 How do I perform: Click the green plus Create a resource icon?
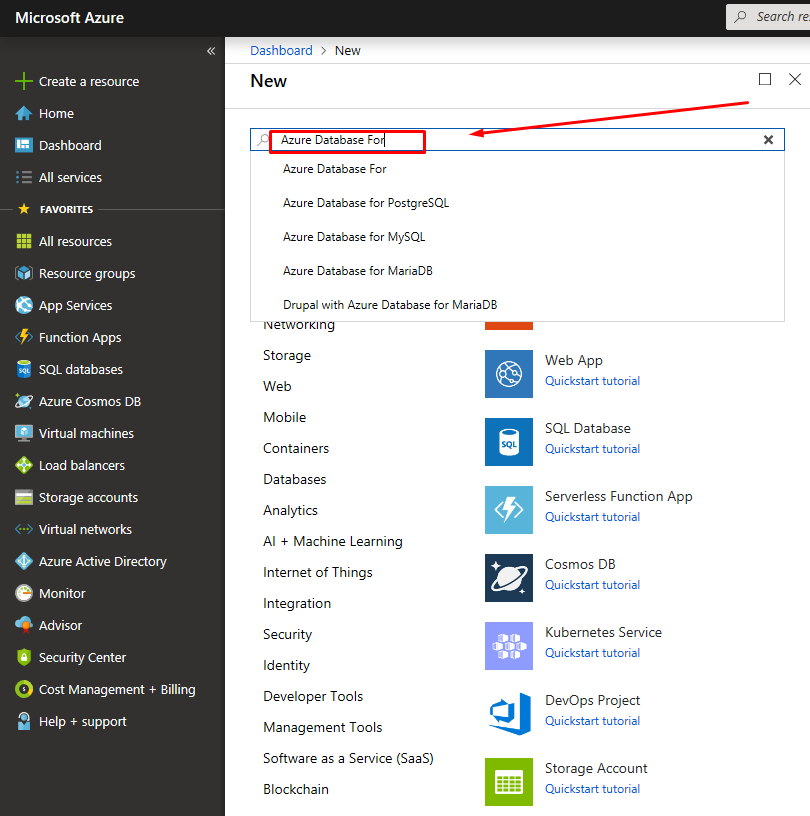tap(24, 81)
